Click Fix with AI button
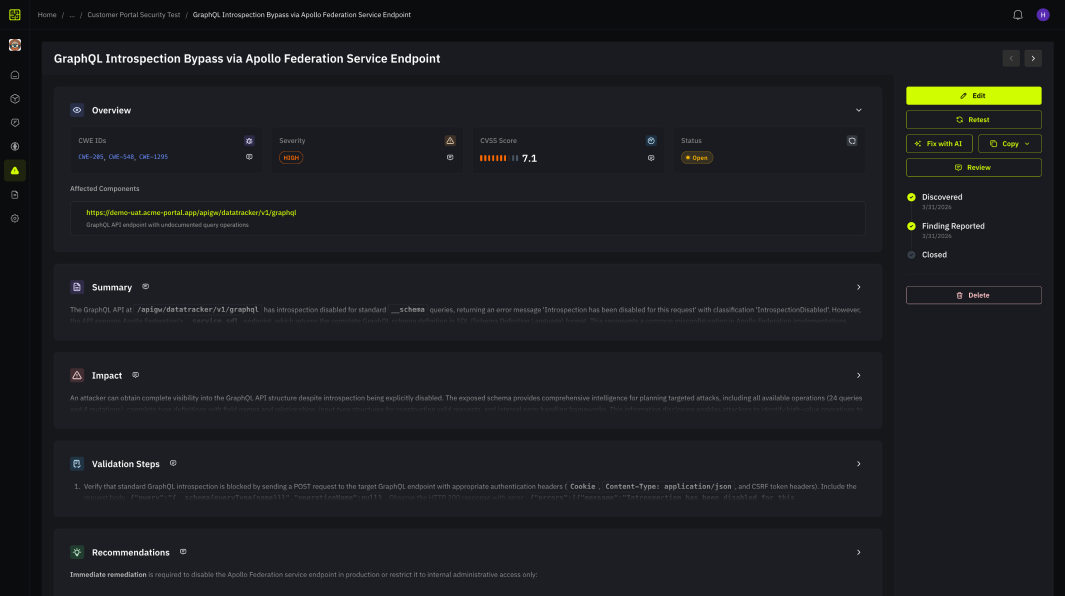Image resolution: width=1065 pixels, height=596 pixels. click(939, 143)
